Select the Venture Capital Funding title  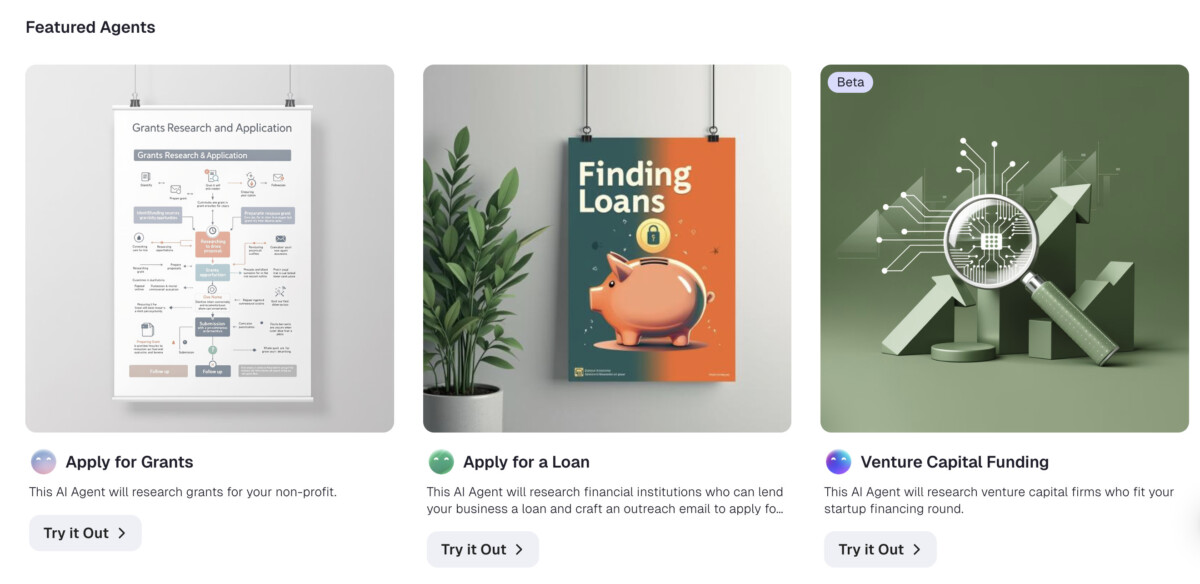click(x=955, y=462)
